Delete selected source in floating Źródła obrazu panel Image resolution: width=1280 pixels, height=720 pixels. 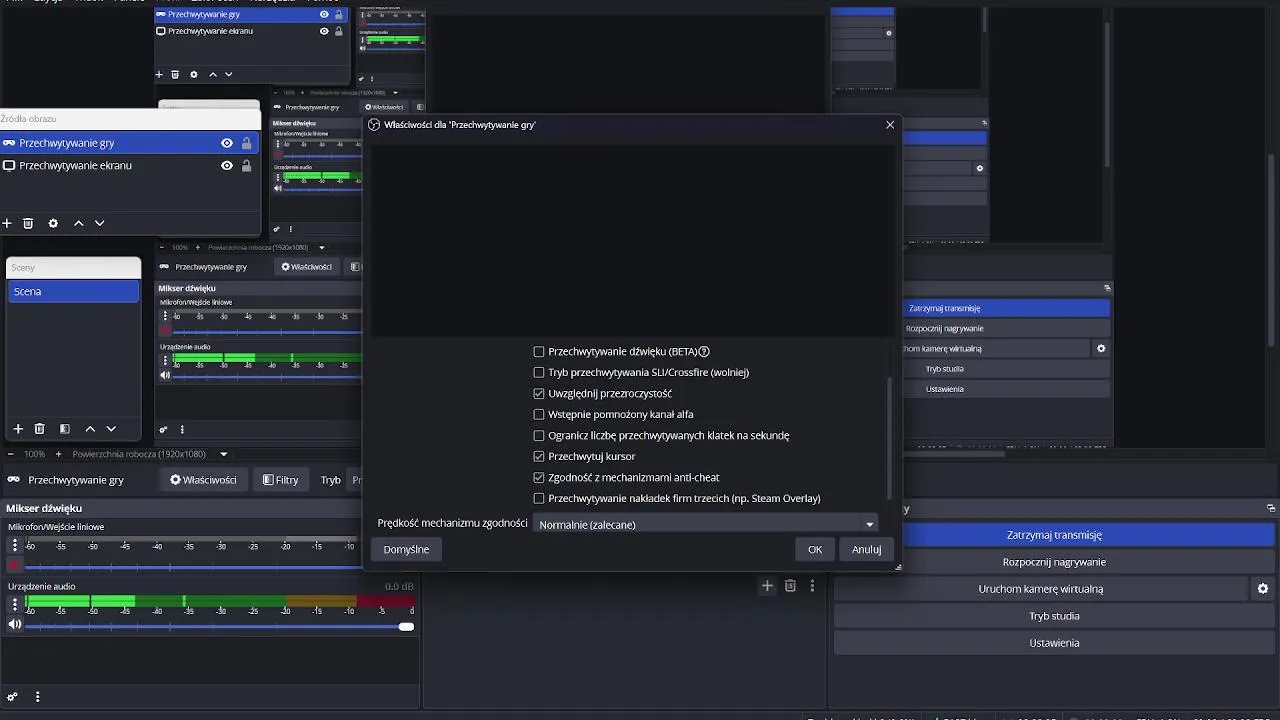point(28,223)
